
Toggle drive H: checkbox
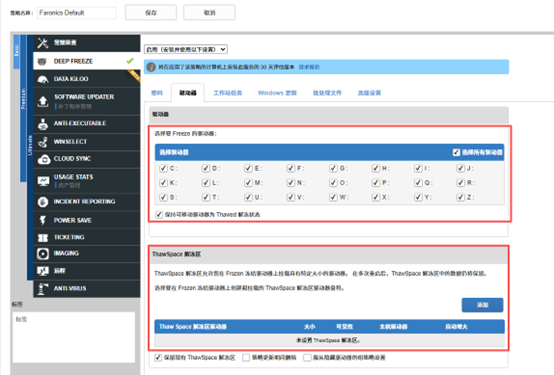(x=375, y=168)
